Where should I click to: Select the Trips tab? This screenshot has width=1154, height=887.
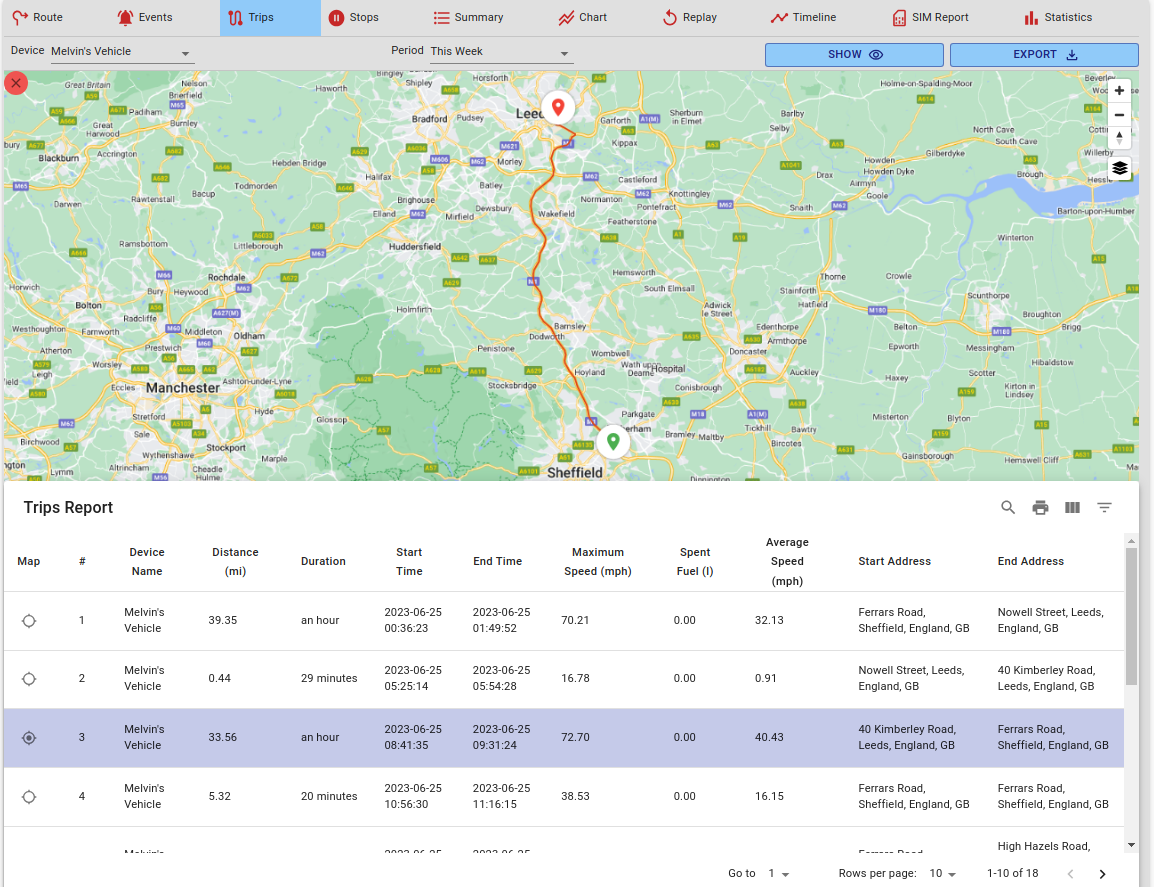coord(270,18)
